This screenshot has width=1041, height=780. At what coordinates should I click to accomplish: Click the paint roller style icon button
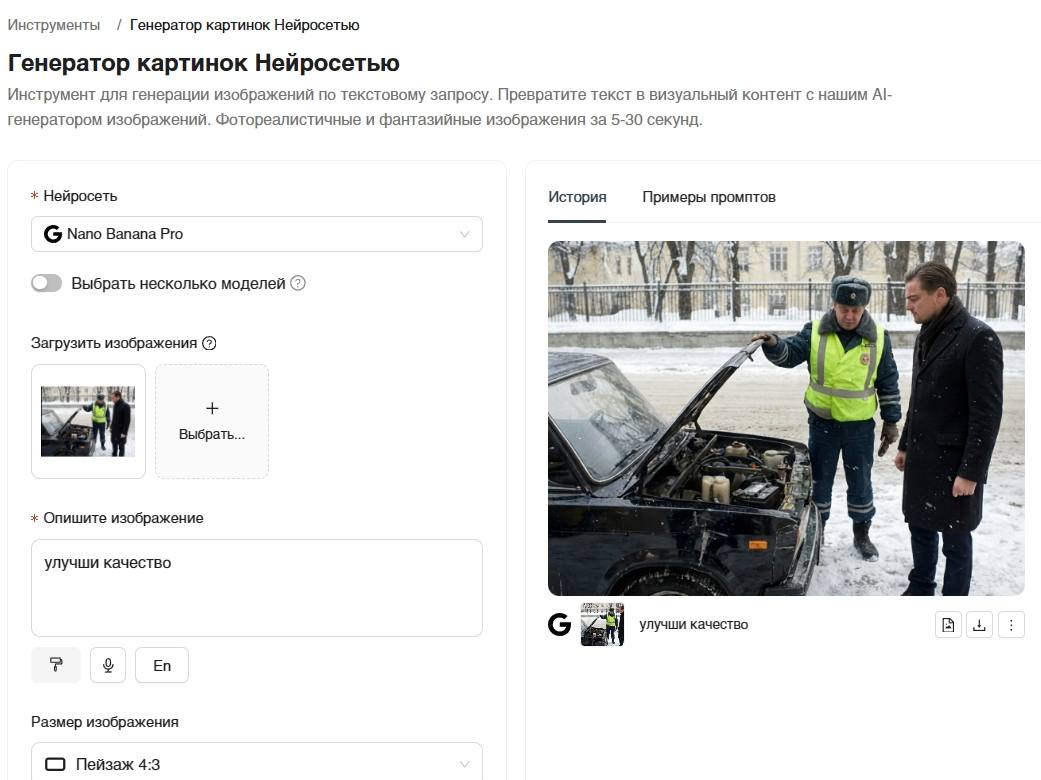pos(56,665)
